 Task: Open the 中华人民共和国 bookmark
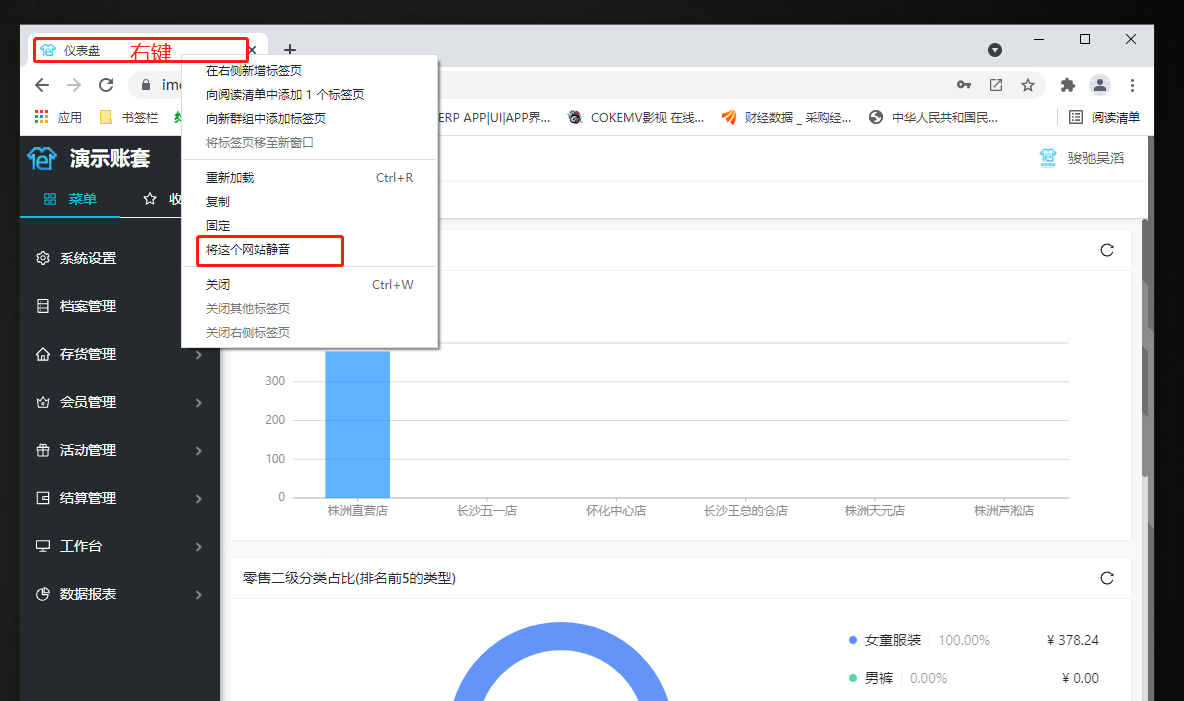click(933, 117)
